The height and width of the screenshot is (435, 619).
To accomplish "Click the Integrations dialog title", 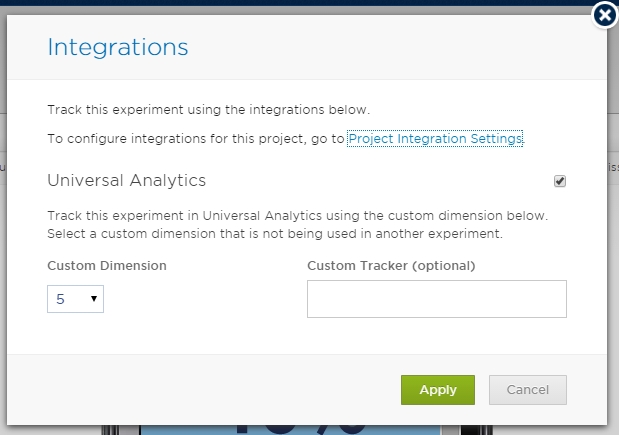I will point(118,47).
